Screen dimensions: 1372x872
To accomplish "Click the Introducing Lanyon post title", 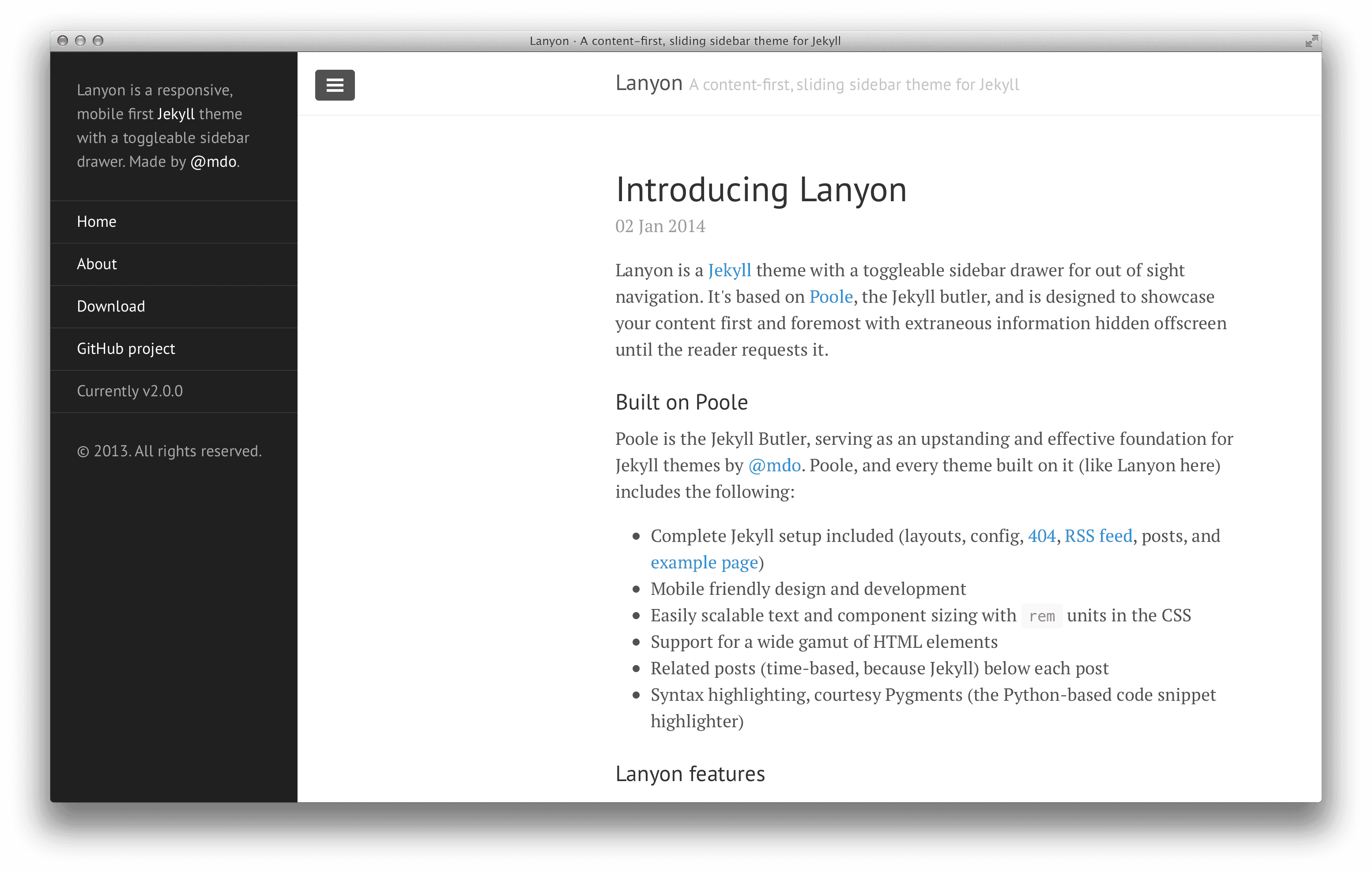I will pyautogui.click(x=760, y=190).
